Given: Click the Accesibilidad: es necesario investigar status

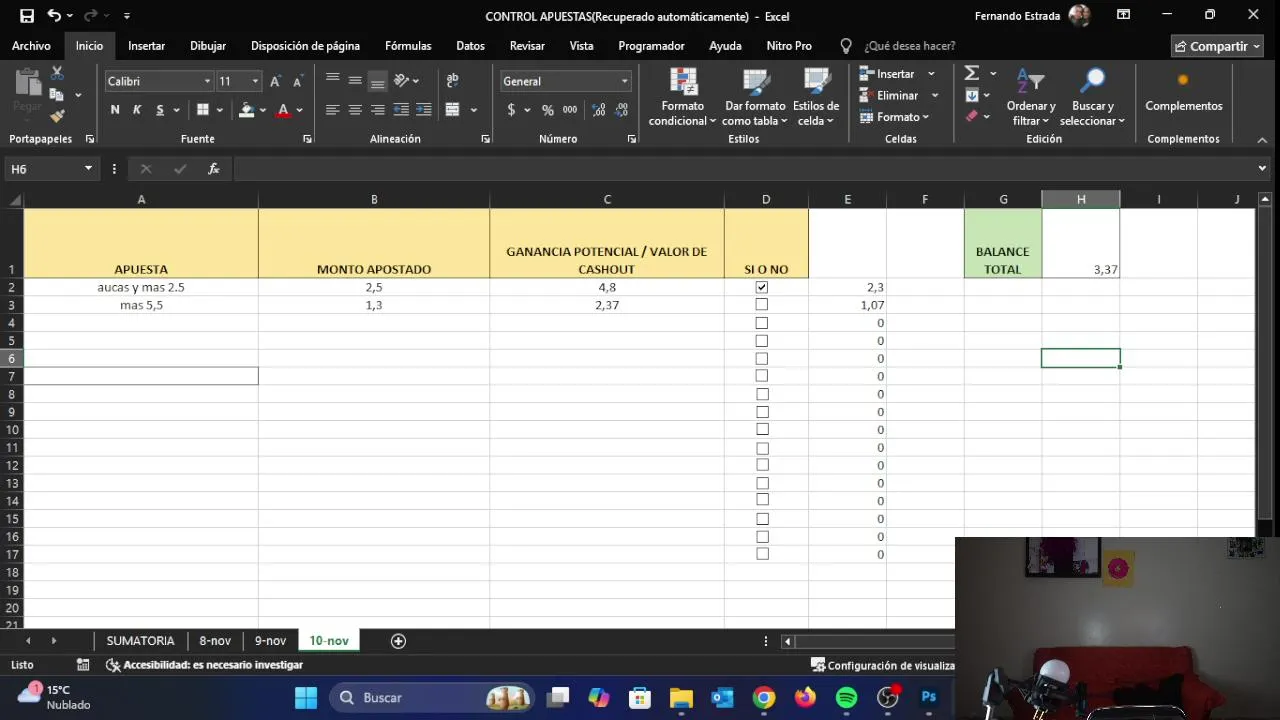Looking at the screenshot, I should tap(204, 665).
